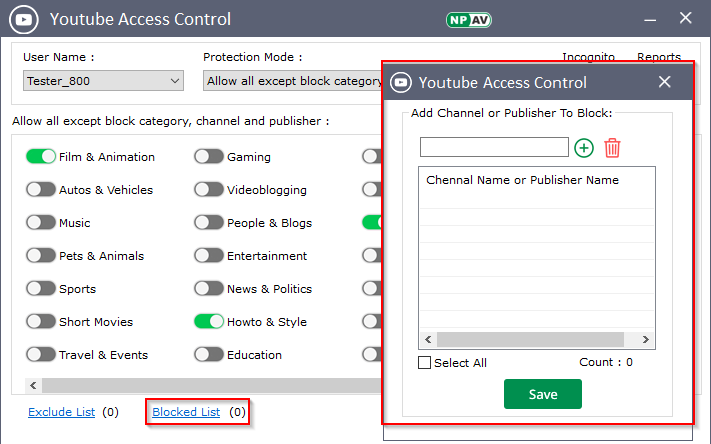Viewport: 711px width, 444px height.
Task: Enable the Gaming category toggle
Action: [x=208, y=157]
